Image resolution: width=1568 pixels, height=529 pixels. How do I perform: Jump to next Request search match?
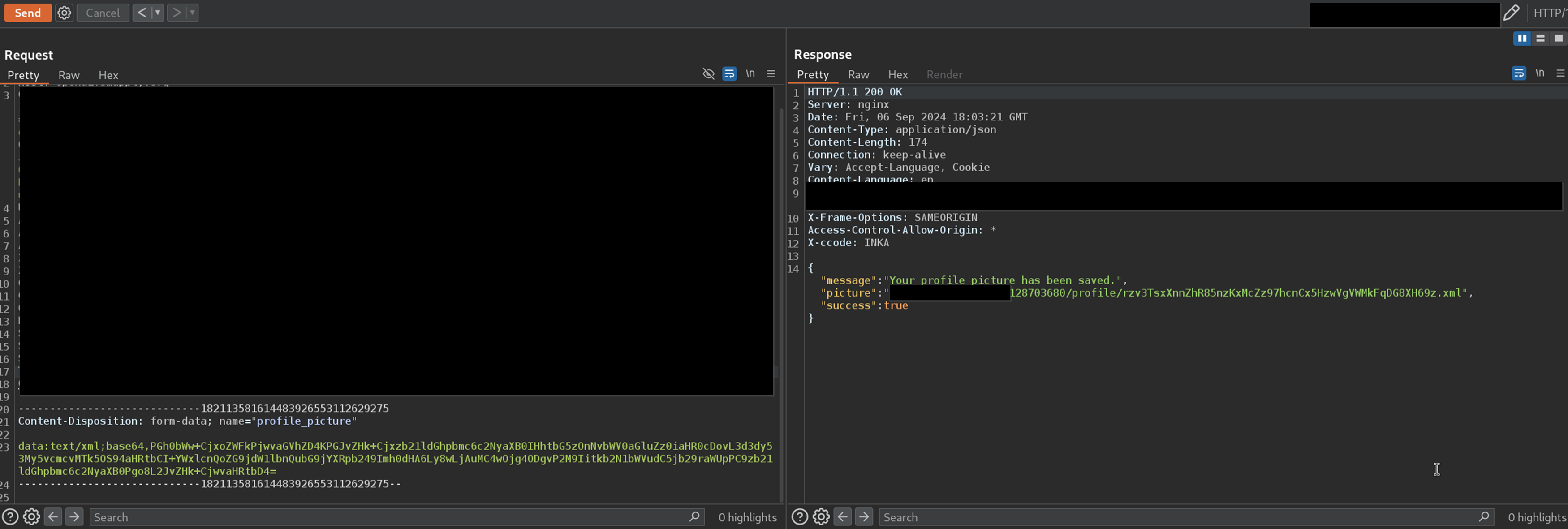[74, 517]
